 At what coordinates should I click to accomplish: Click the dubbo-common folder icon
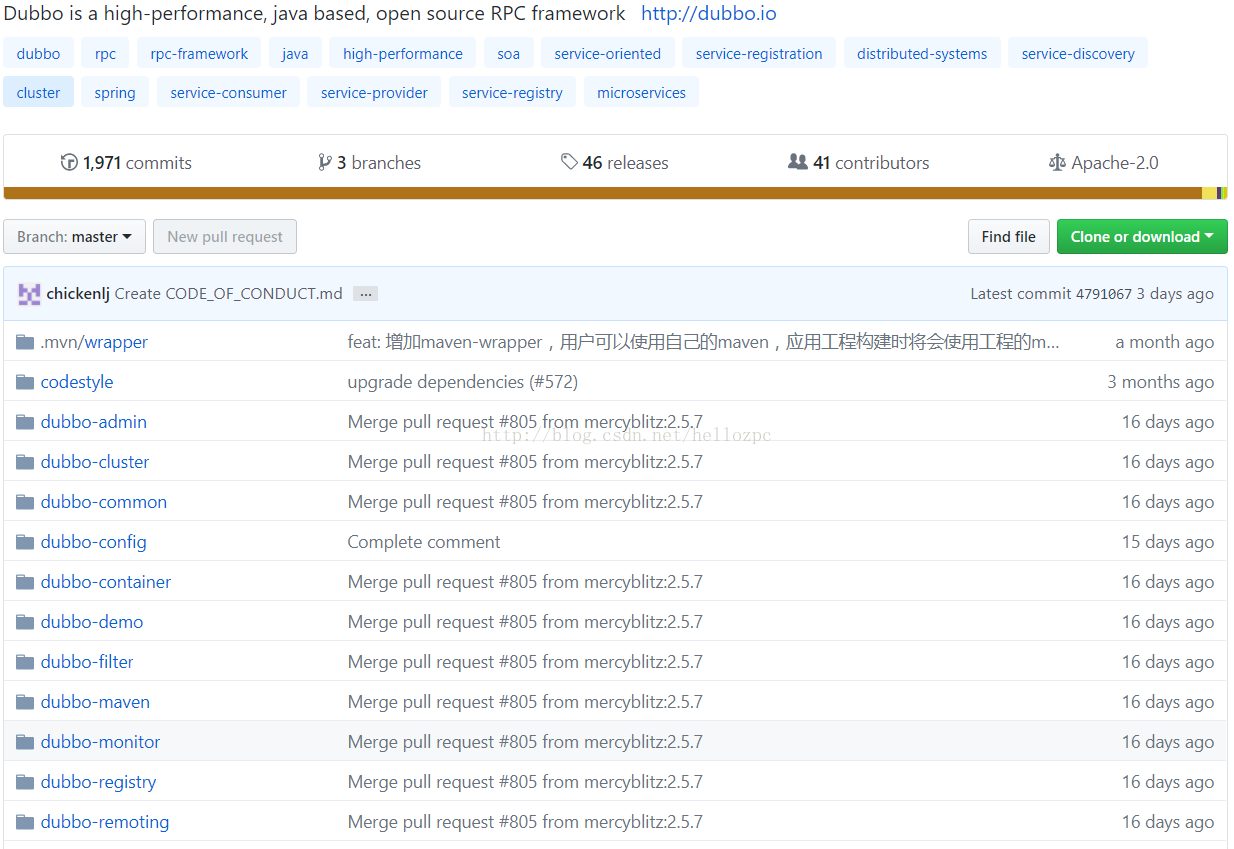point(25,502)
